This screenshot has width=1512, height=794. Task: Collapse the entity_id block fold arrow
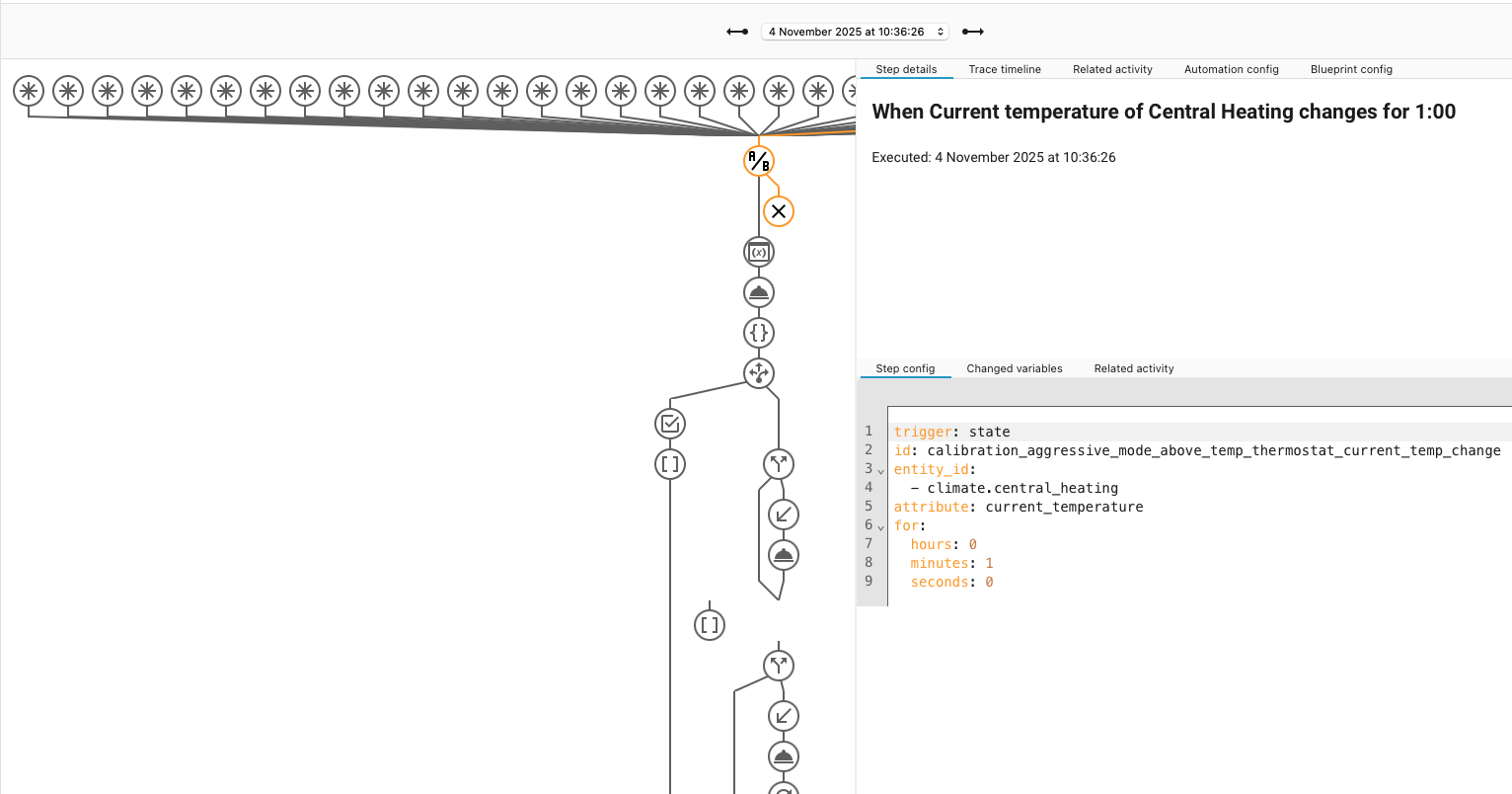[x=881, y=470]
